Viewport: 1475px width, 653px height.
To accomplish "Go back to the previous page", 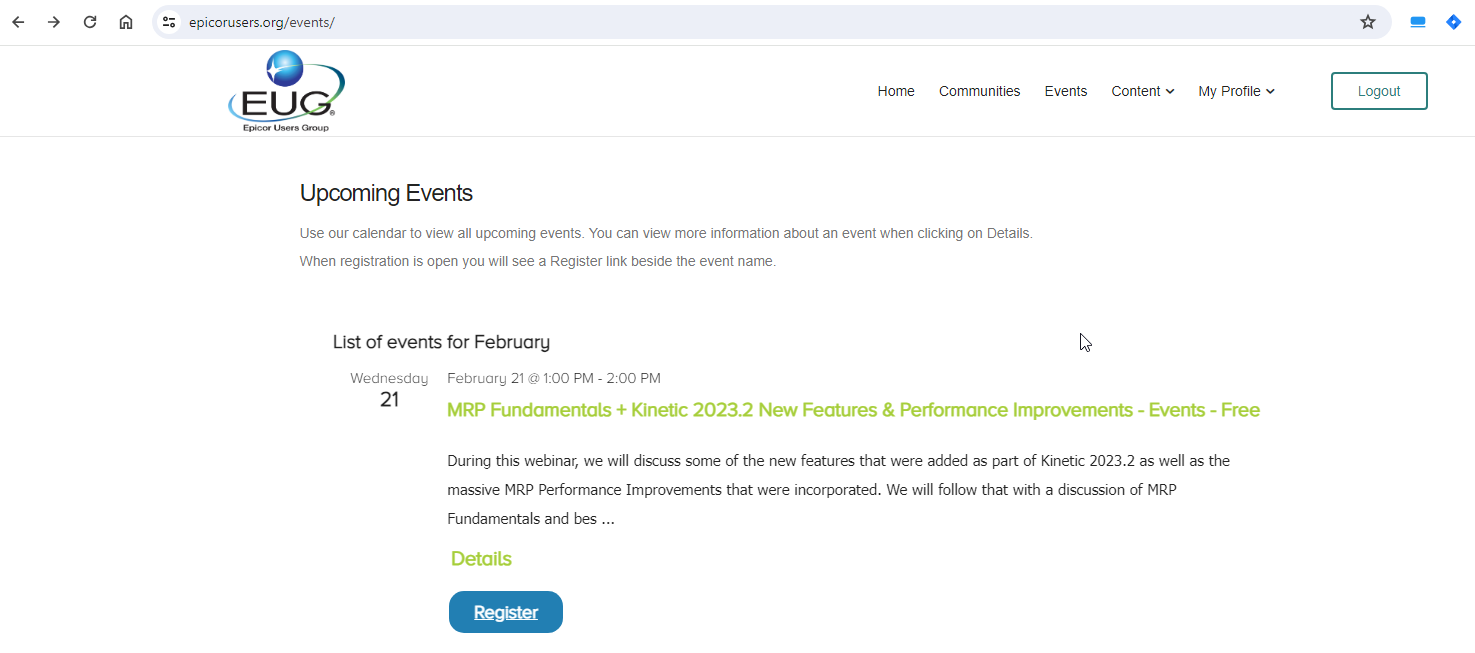I will tap(18, 21).
